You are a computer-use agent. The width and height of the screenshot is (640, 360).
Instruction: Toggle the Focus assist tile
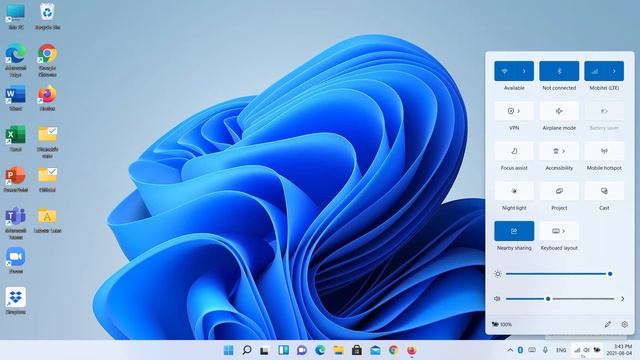pyautogui.click(x=514, y=151)
